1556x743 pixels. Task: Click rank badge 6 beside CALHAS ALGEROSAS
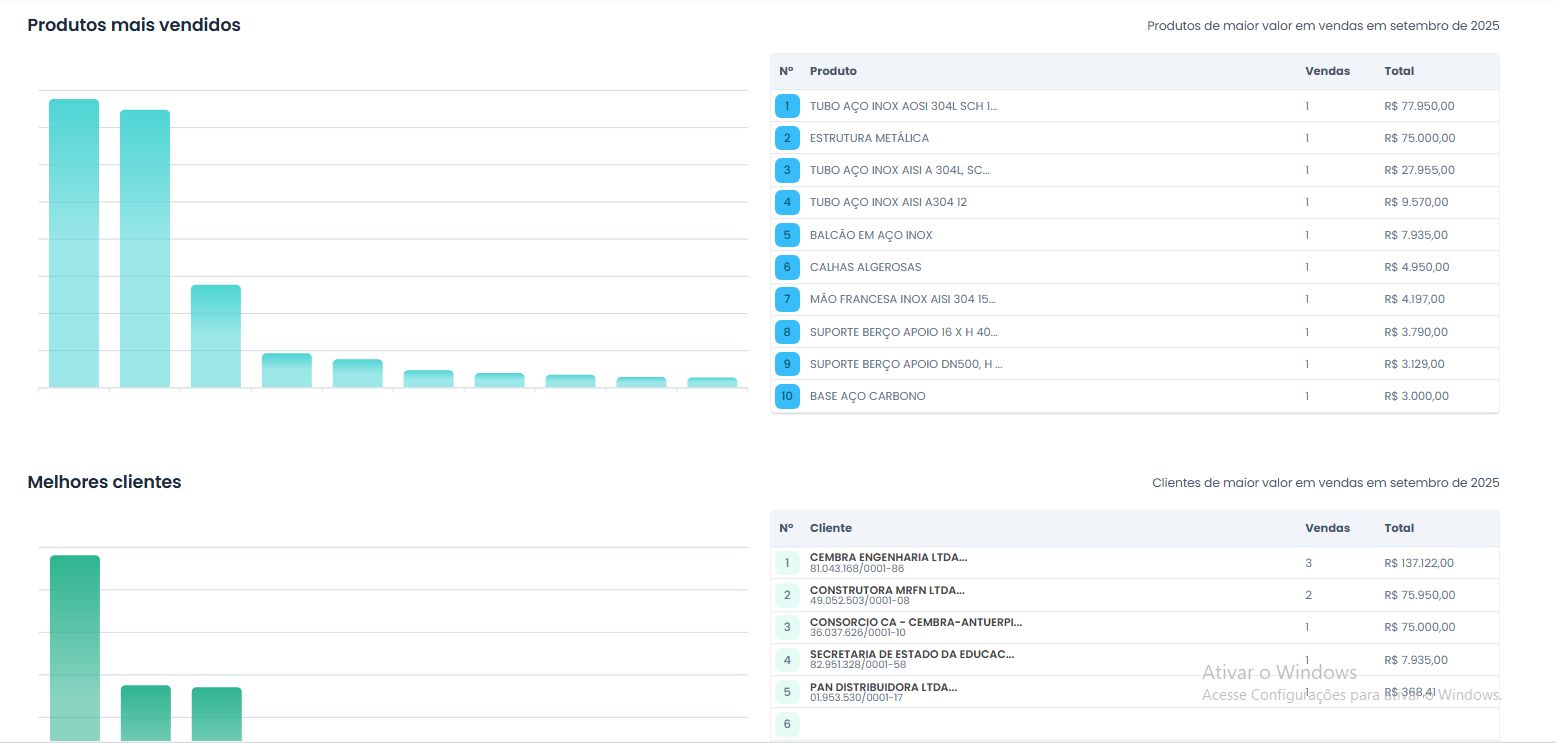click(x=787, y=267)
